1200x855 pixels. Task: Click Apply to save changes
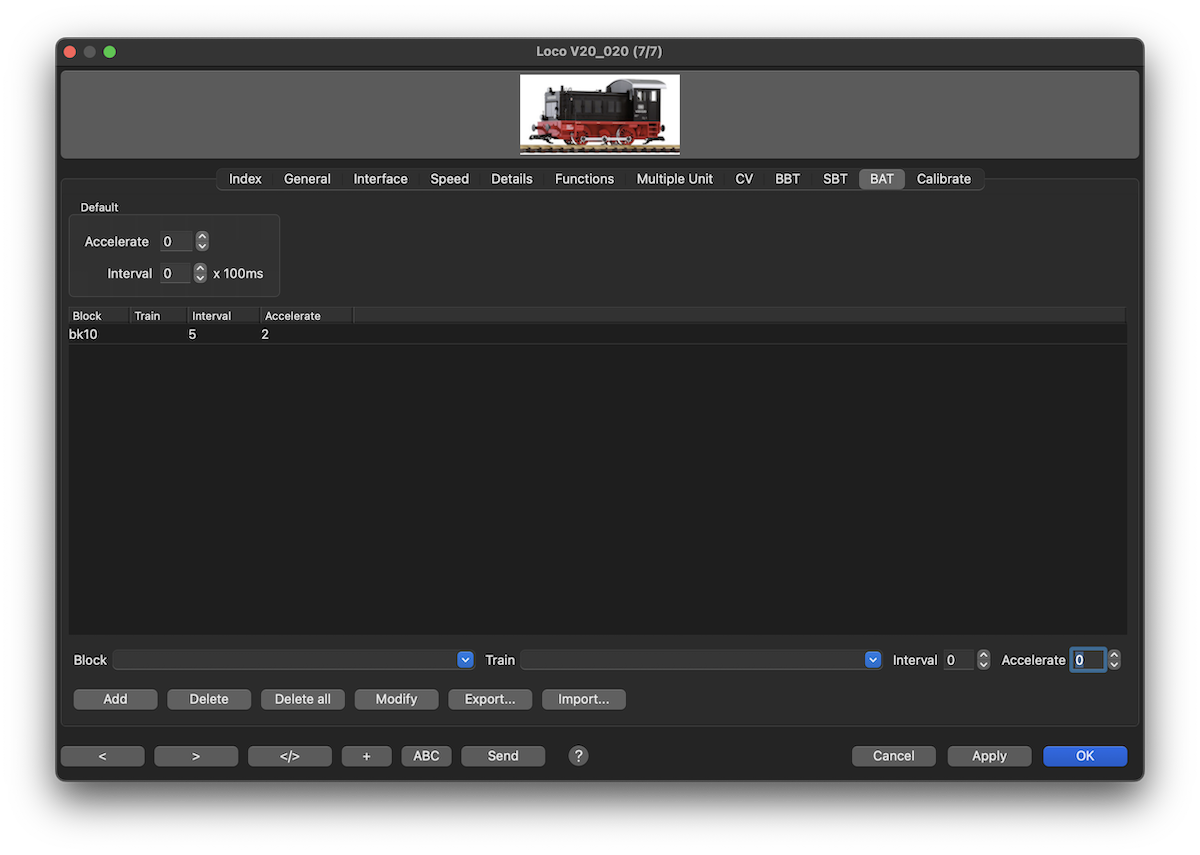tap(989, 756)
